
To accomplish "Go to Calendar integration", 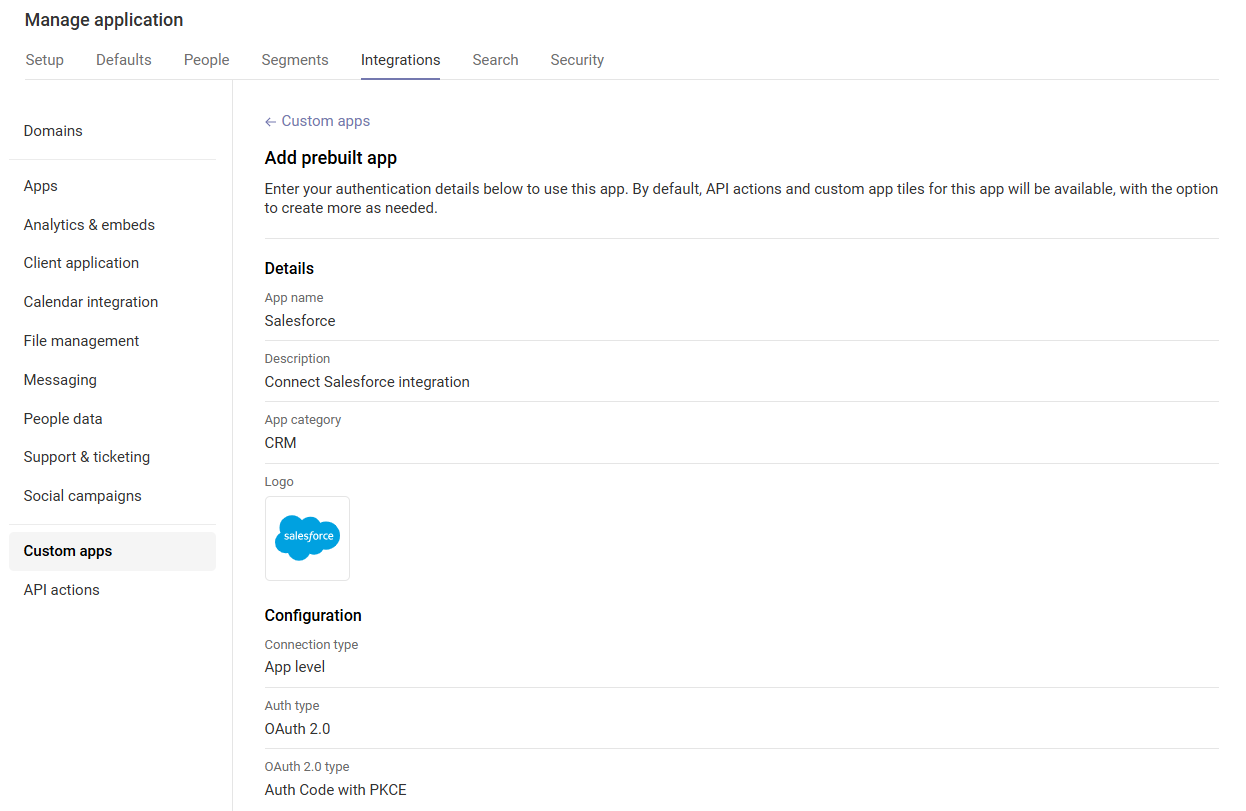I will (91, 302).
